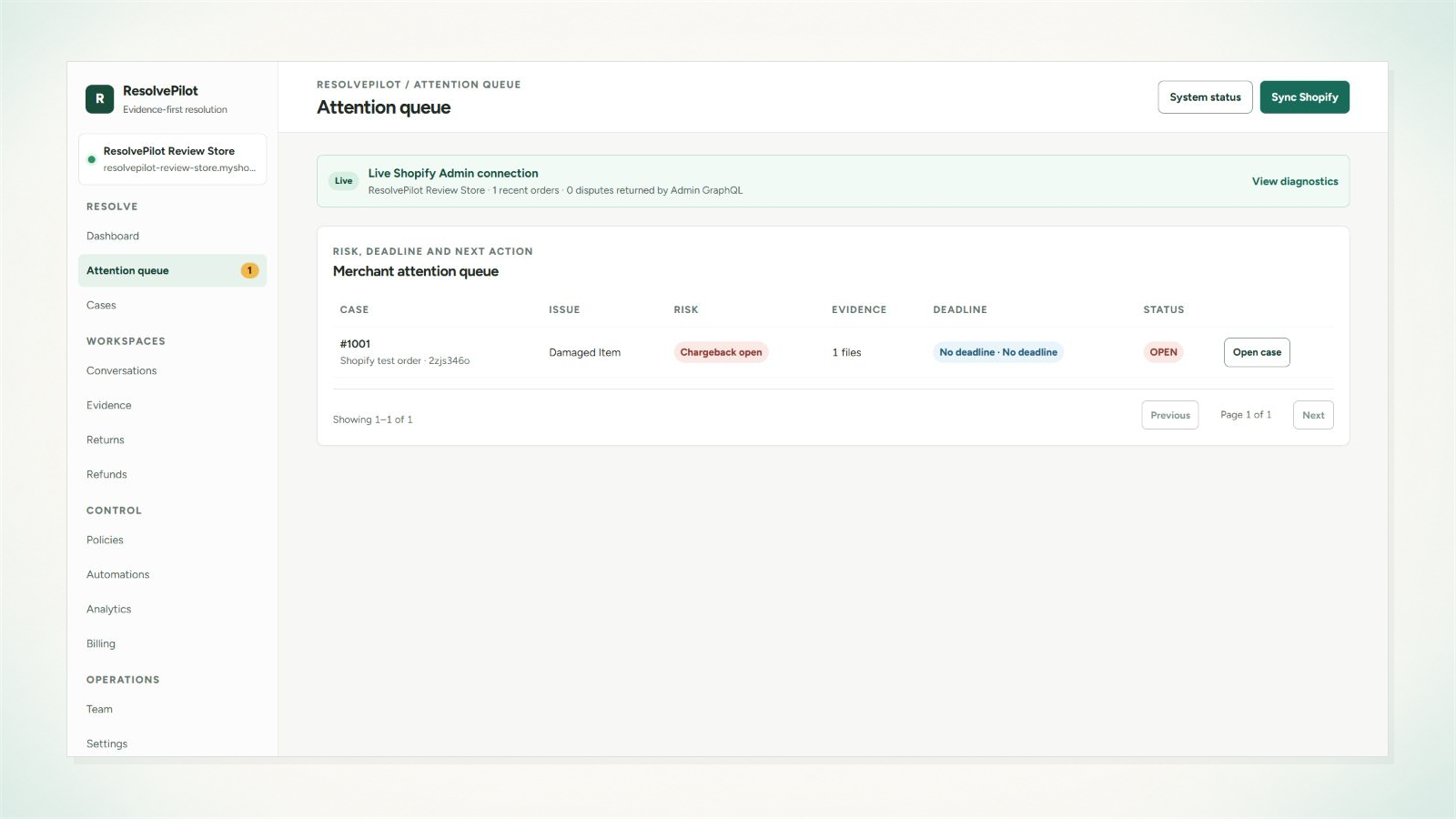1456x819 pixels.
Task: Open the Evidence workspace
Action: [108, 405]
